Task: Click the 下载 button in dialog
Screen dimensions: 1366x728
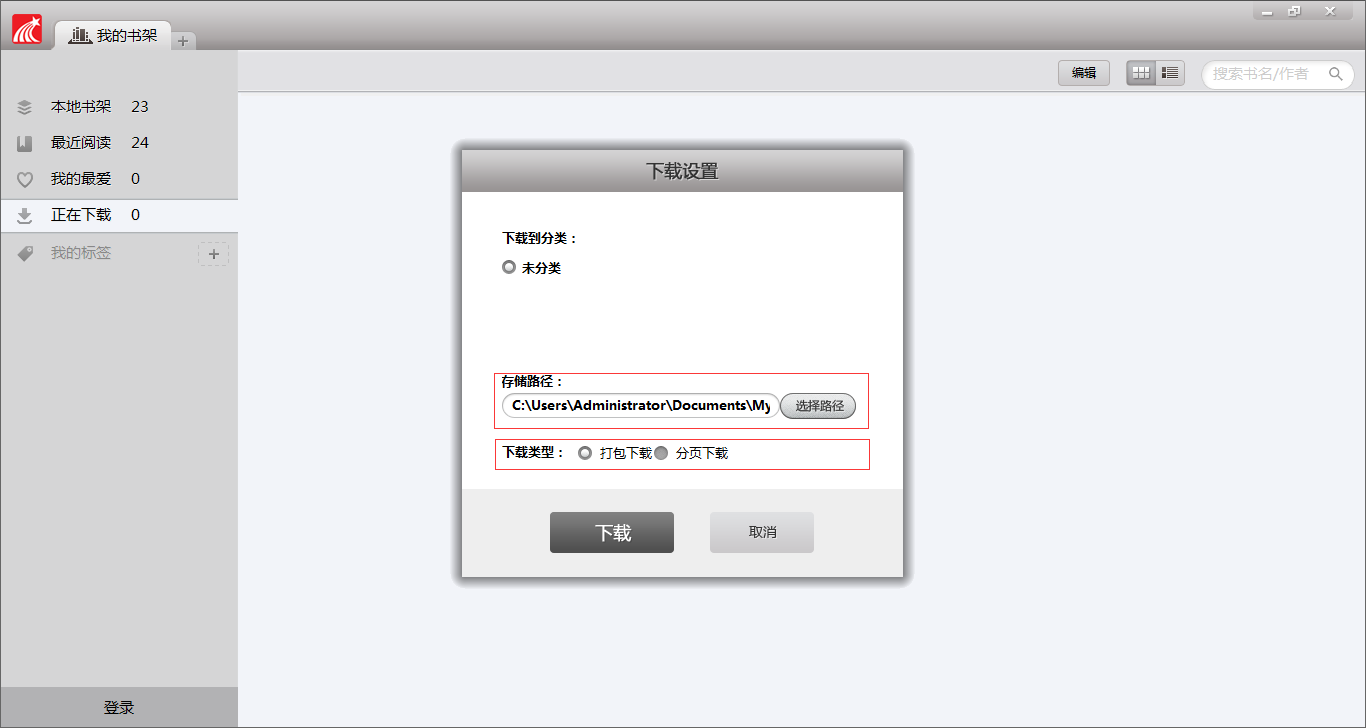Action: tap(612, 533)
